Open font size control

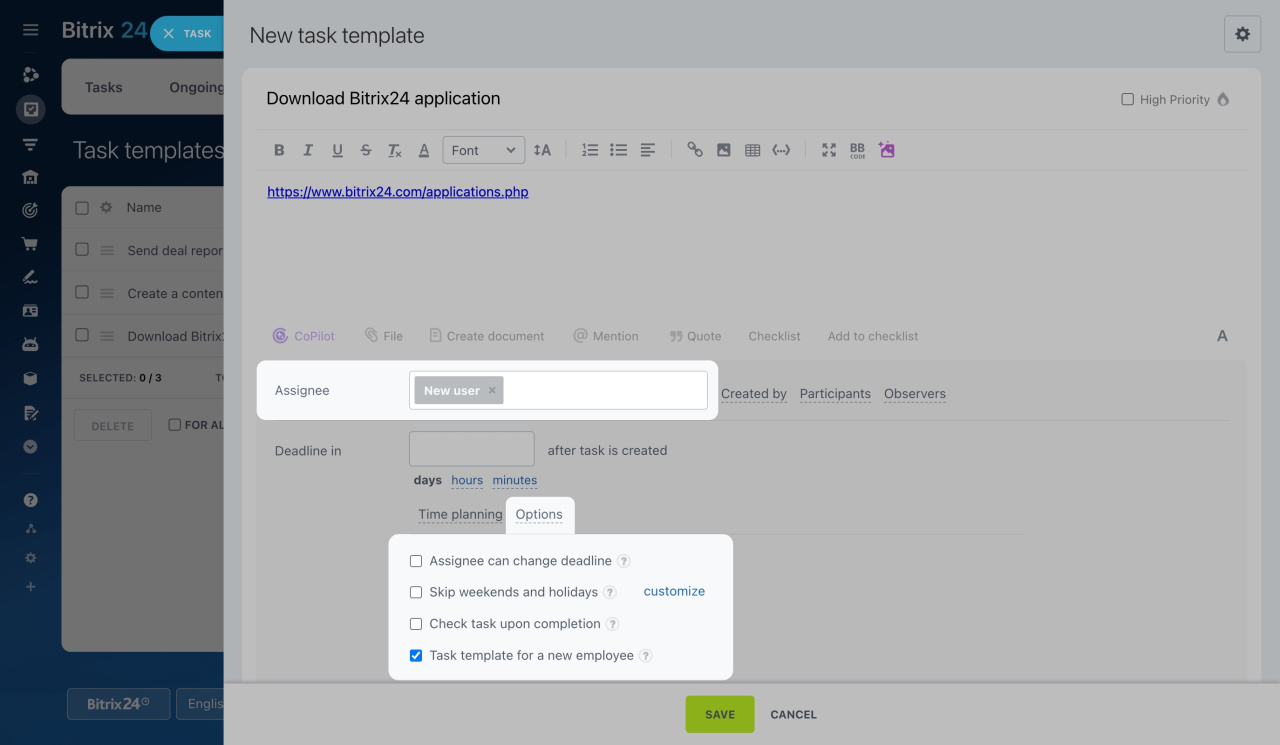(542, 150)
